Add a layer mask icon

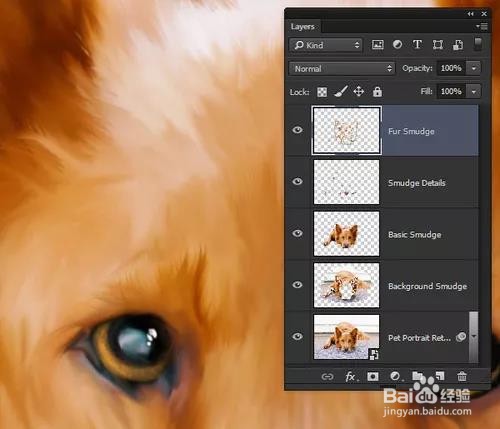click(x=373, y=377)
